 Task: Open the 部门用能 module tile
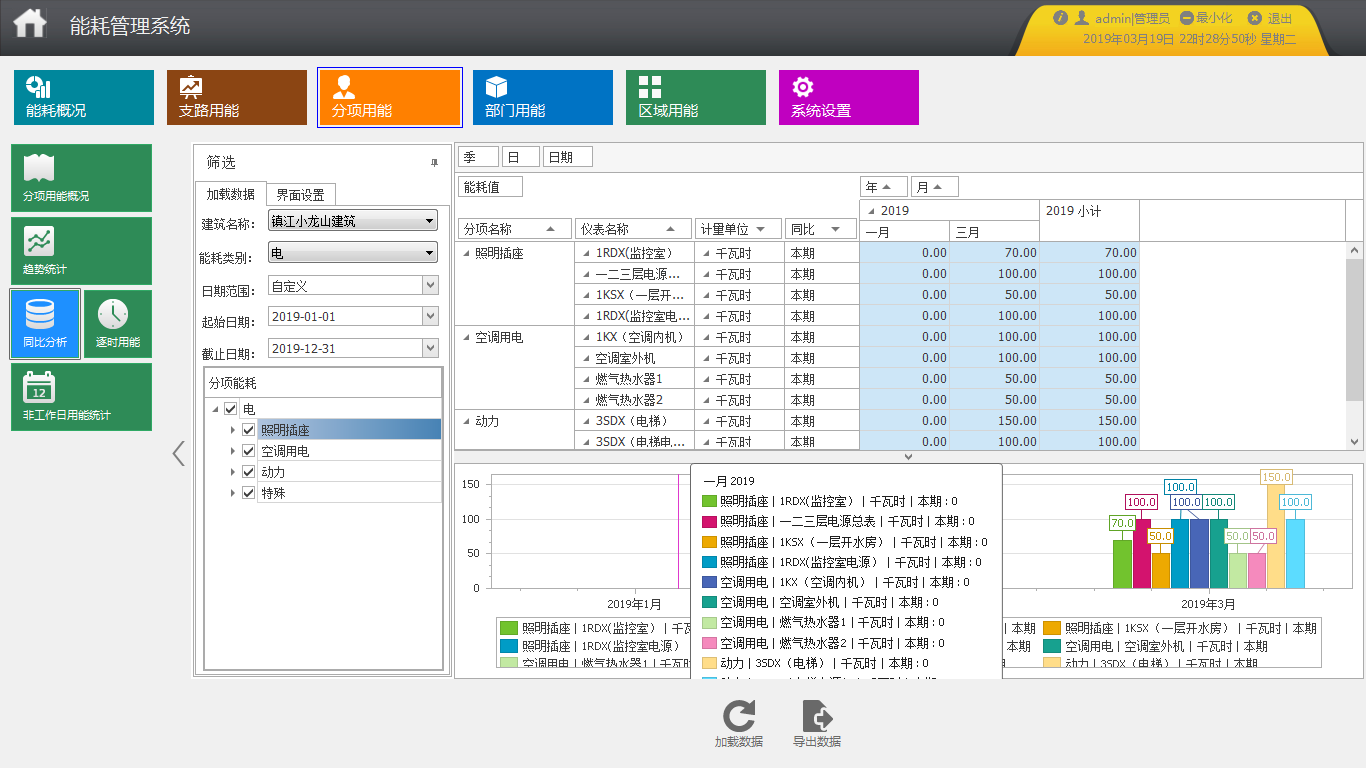point(543,97)
